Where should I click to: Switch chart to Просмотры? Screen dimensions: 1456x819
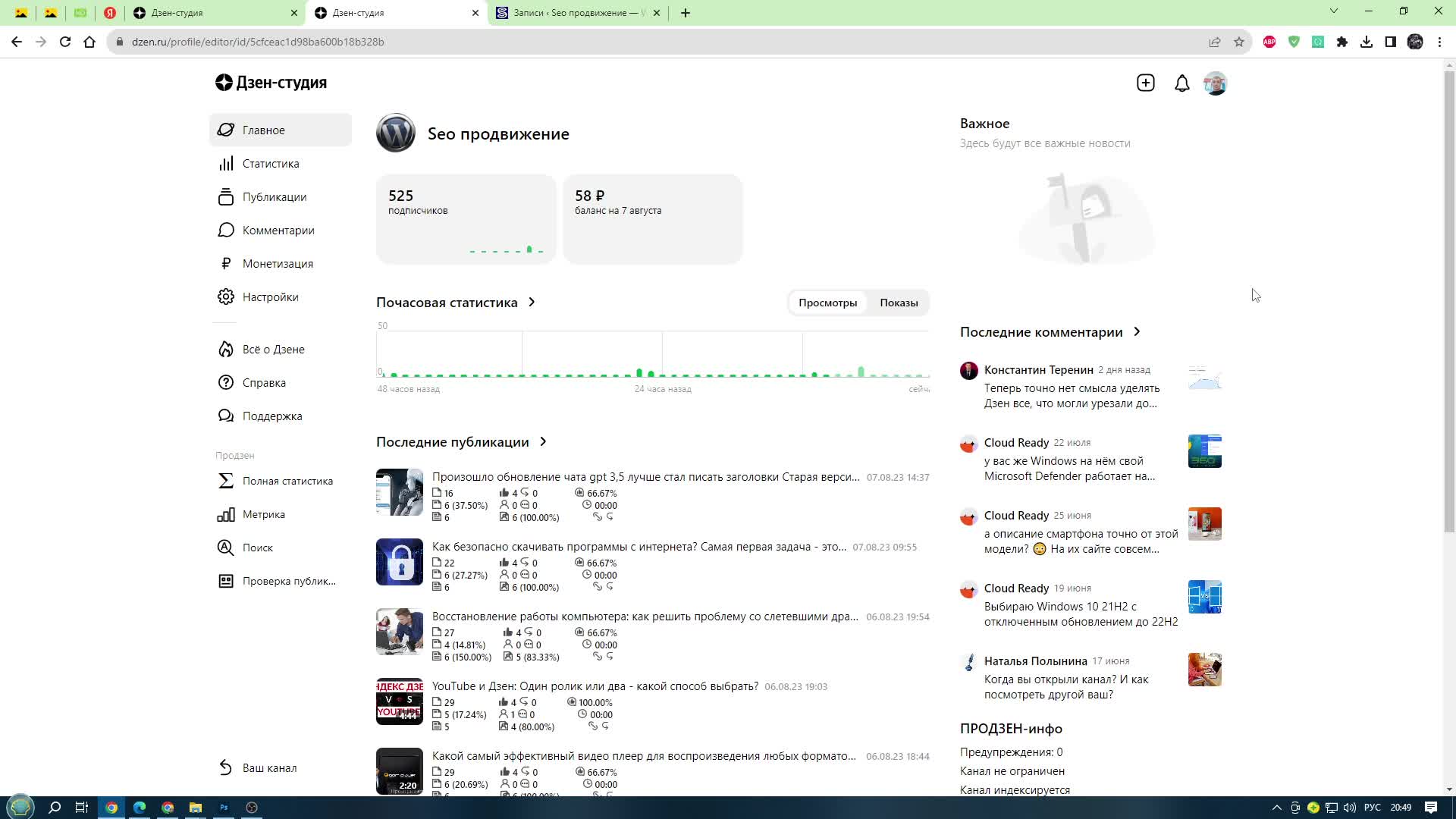point(828,303)
